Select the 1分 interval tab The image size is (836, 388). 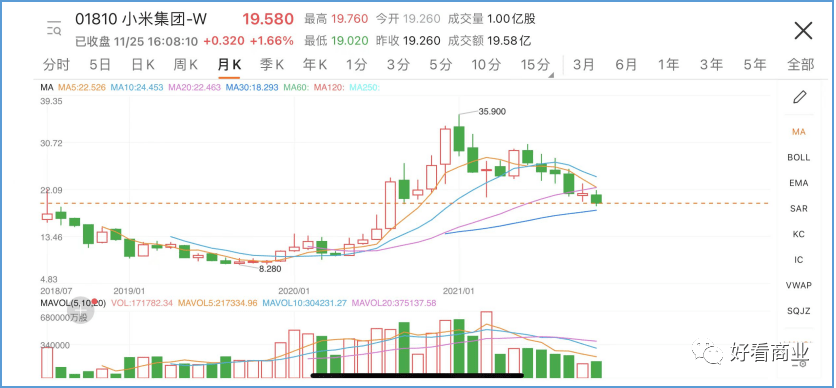[x=357, y=65]
